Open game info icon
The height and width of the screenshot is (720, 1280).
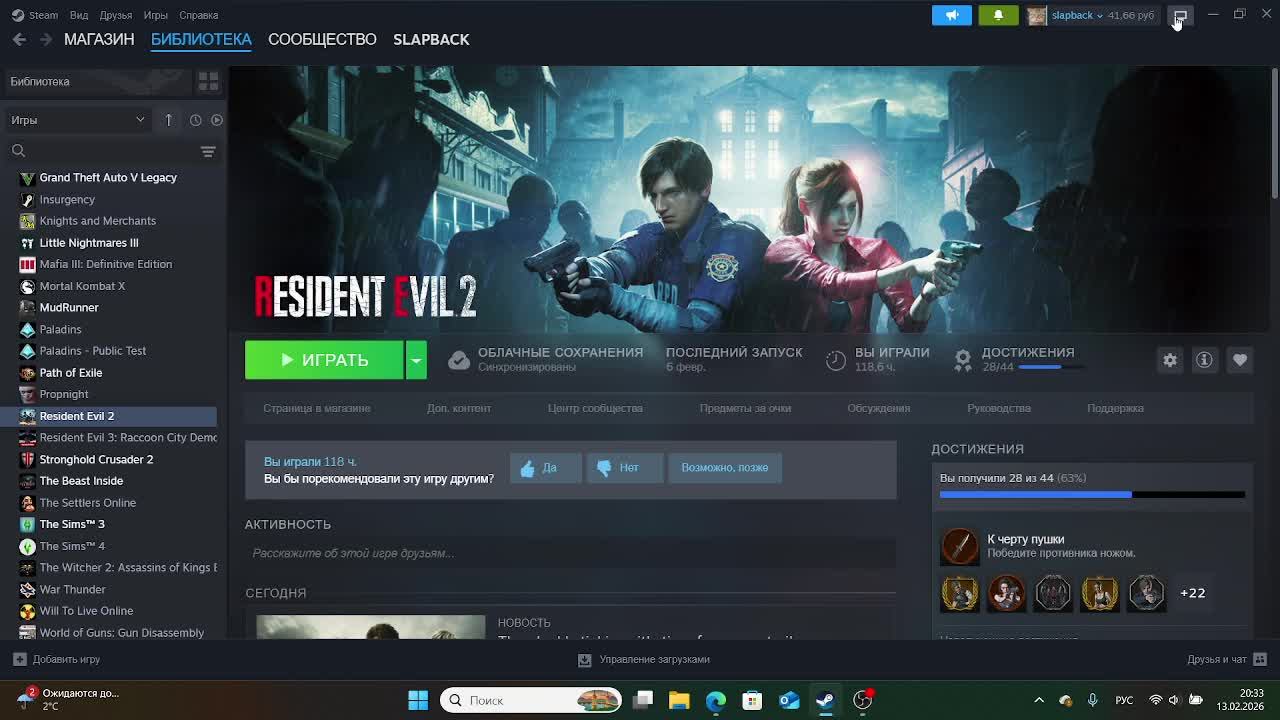tap(1204, 360)
